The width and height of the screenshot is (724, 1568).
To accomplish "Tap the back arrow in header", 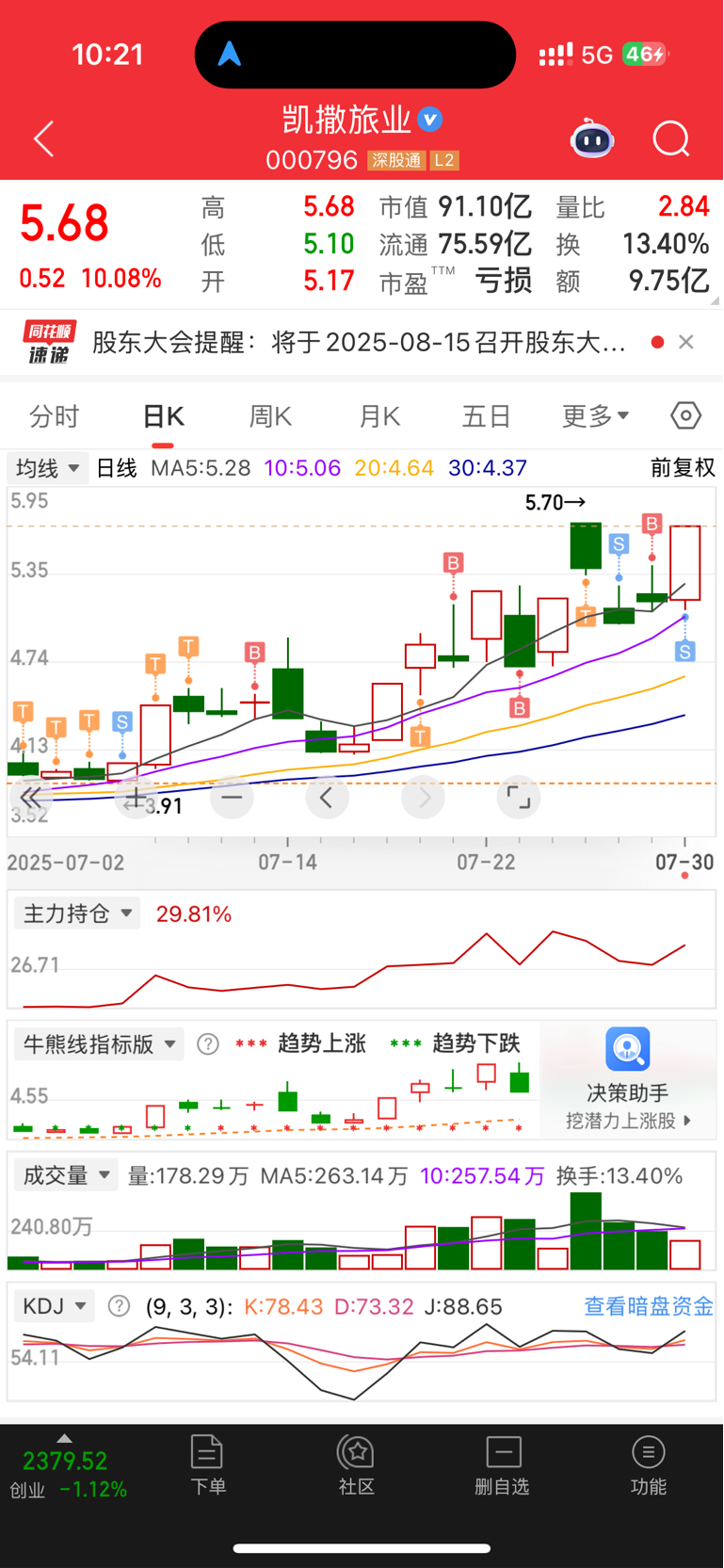I will point(44,140).
